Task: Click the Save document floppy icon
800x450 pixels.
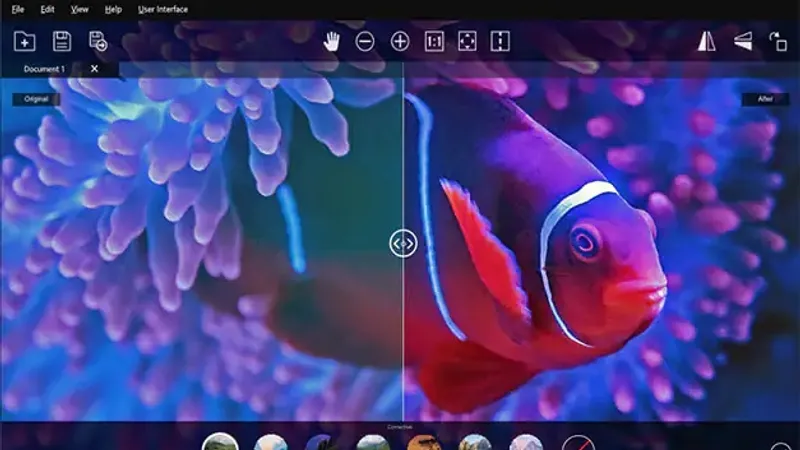Action: 61,41
